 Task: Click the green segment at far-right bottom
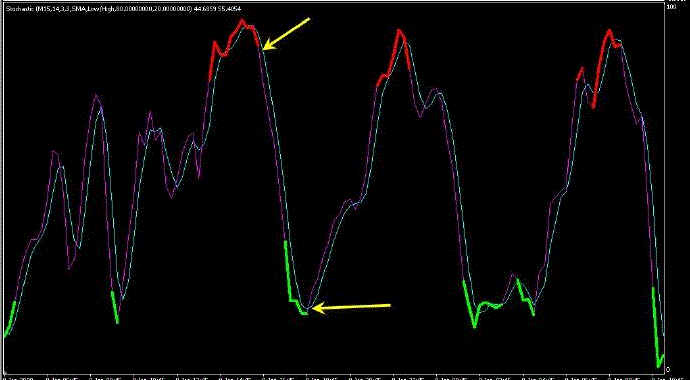[x=658, y=328]
